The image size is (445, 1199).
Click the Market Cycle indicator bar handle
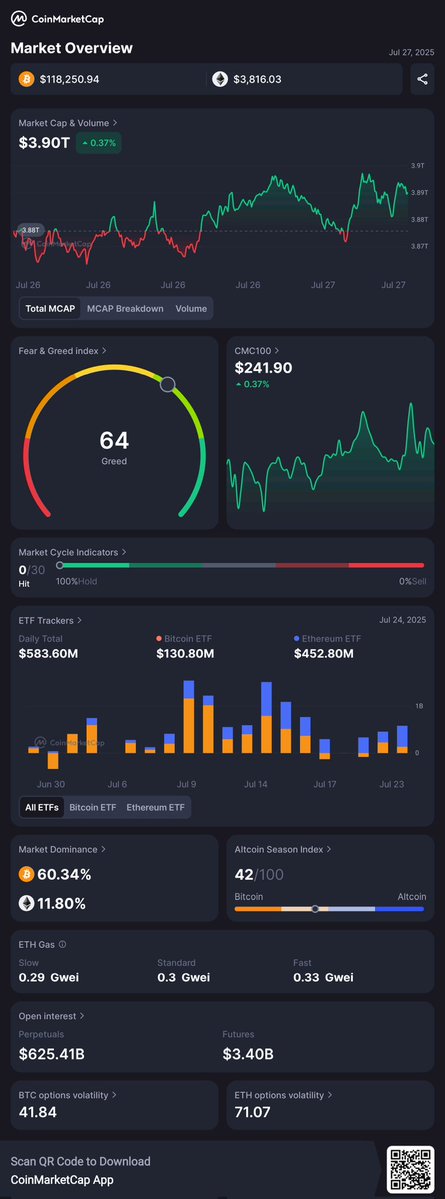point(60,565)
